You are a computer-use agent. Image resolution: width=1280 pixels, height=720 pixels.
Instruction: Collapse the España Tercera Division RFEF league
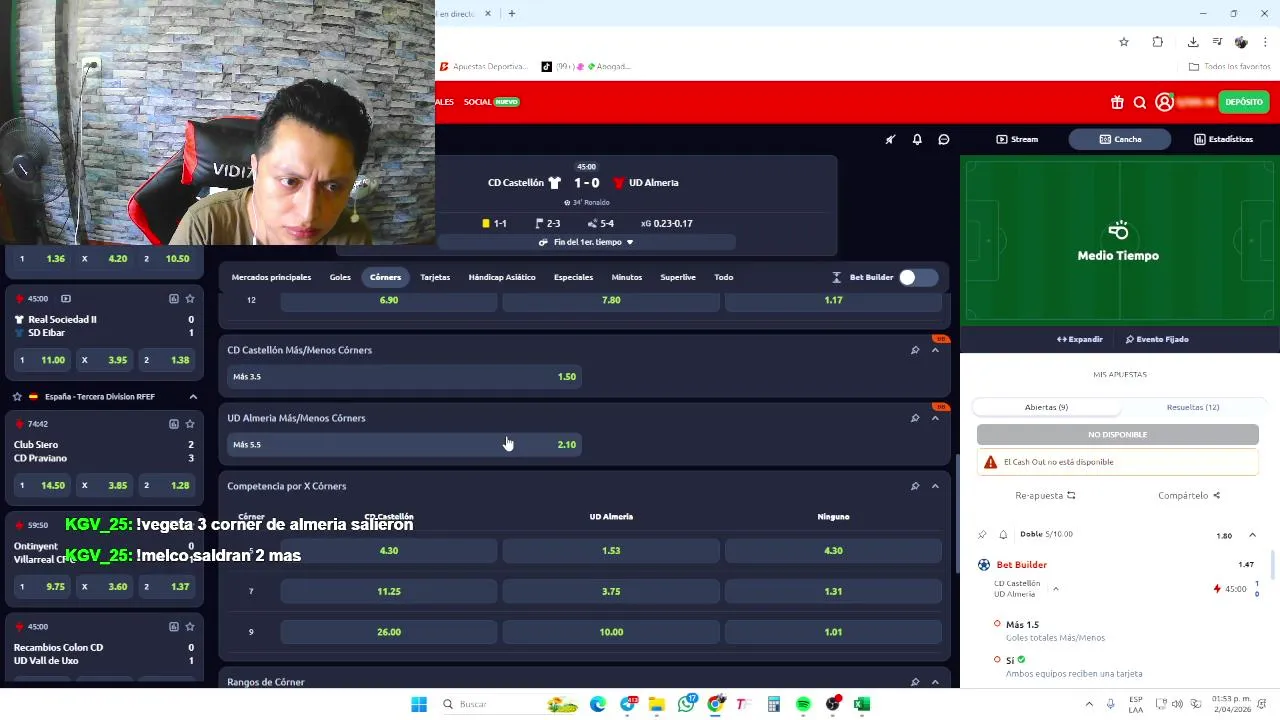pos(193,396)
